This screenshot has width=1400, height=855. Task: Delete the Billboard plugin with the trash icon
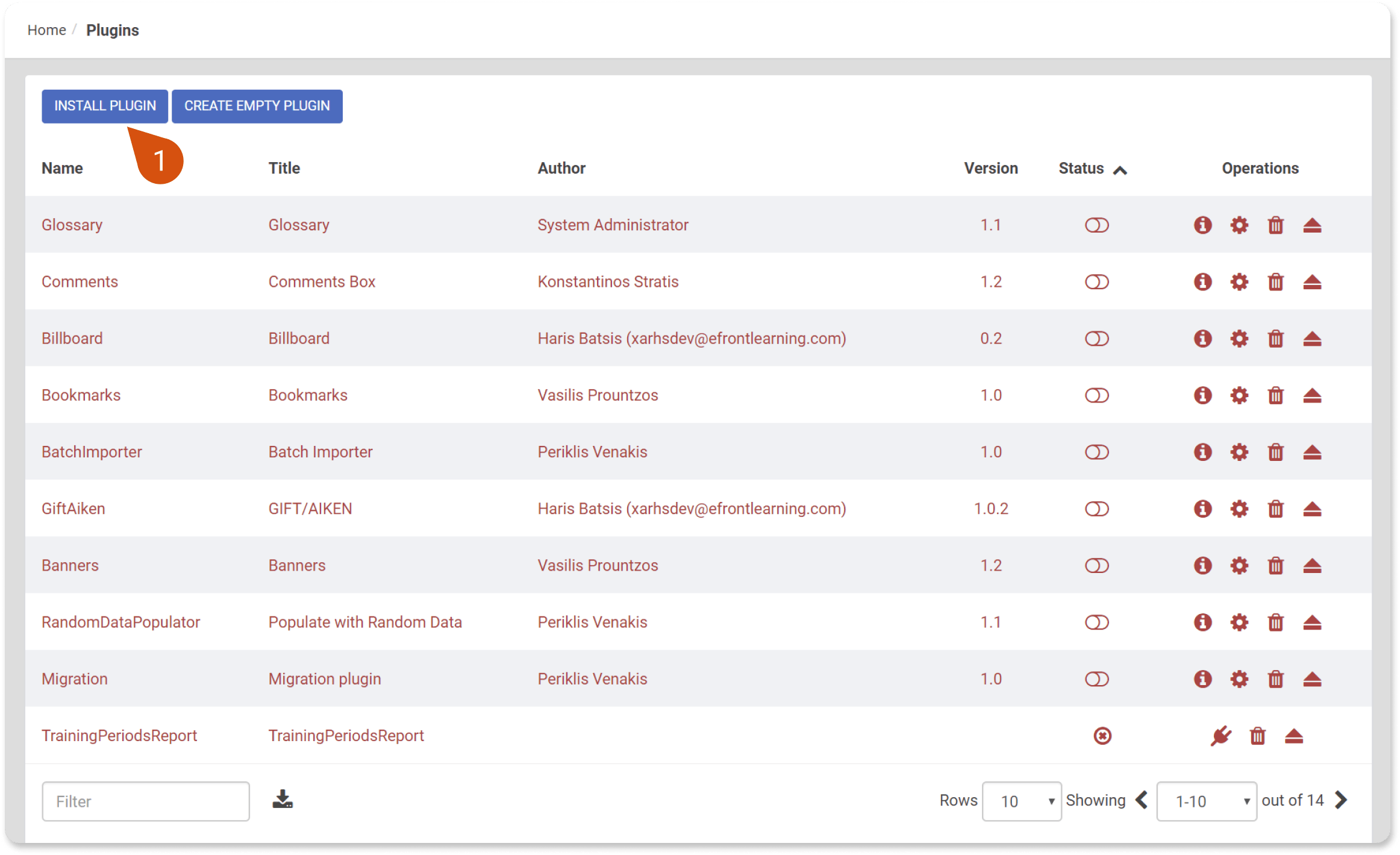pos(1275,339)
